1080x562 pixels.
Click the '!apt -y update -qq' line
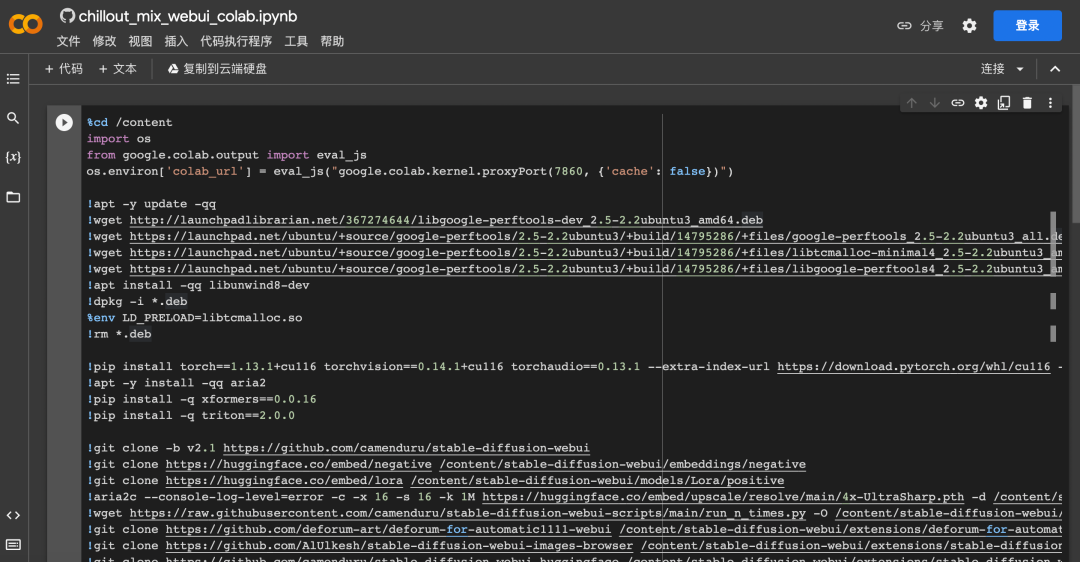[152, 204]
